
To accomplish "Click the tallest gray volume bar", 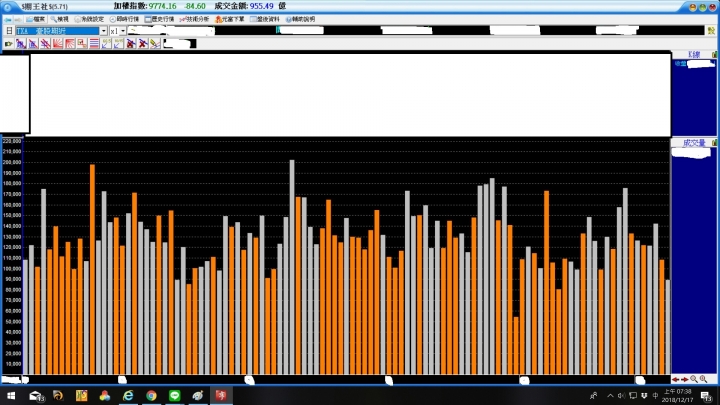I will (x=292, y=267).
